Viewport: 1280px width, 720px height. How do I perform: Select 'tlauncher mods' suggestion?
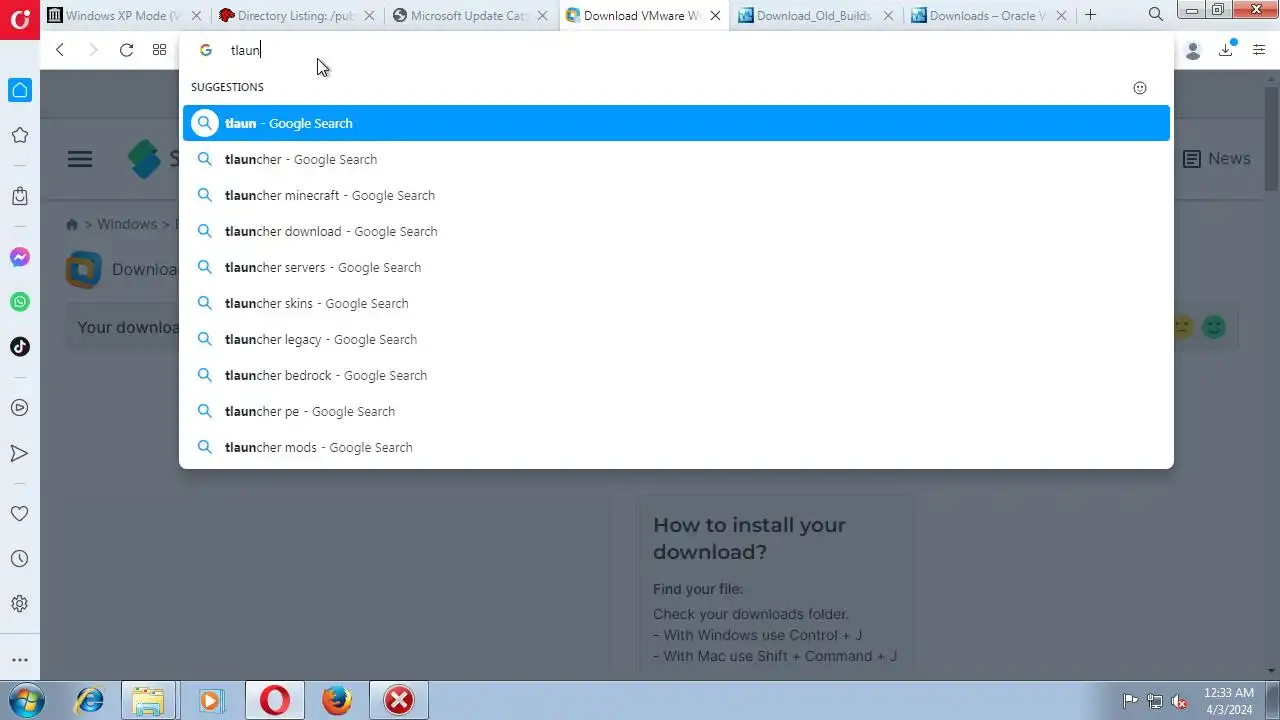pos(676,447)
